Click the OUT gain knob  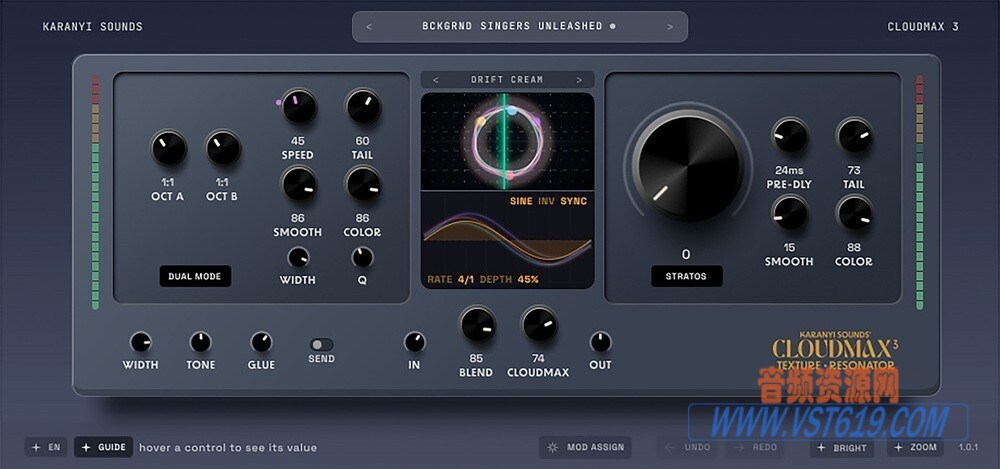(600, 342)
